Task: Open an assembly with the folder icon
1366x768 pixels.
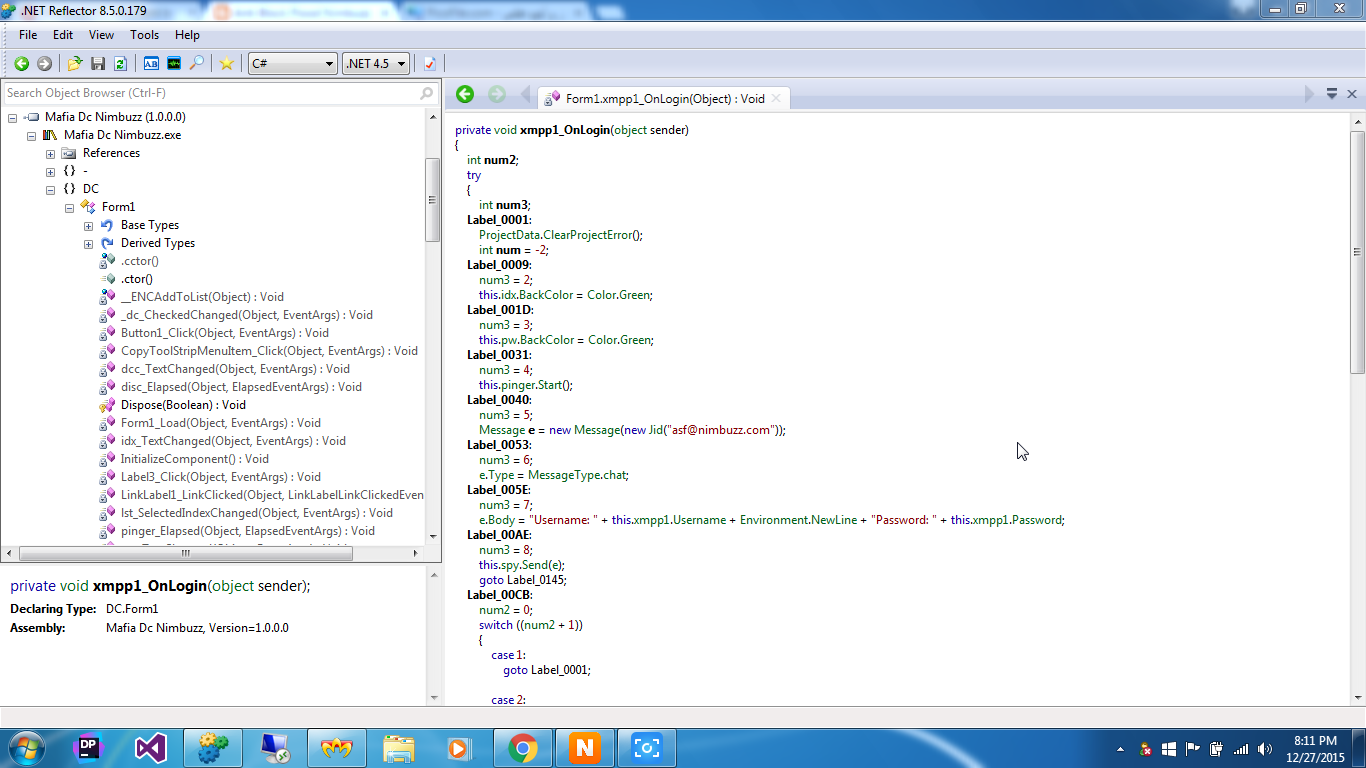Action: coord(75,63)
